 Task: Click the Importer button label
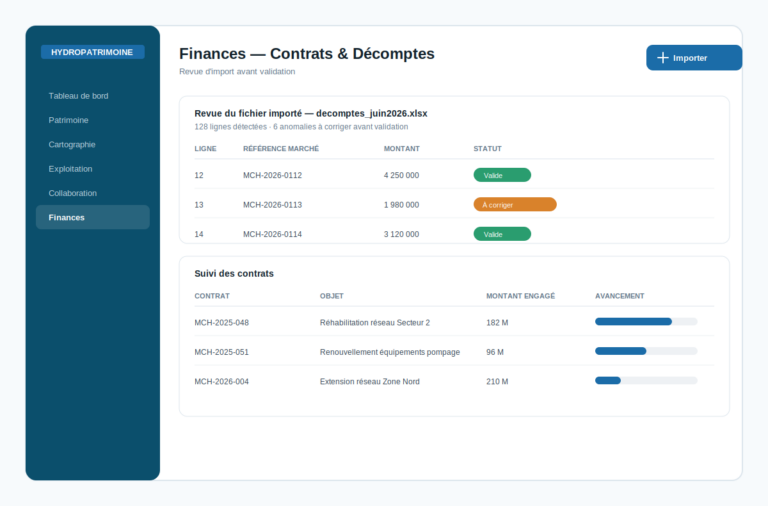point(690,58)
